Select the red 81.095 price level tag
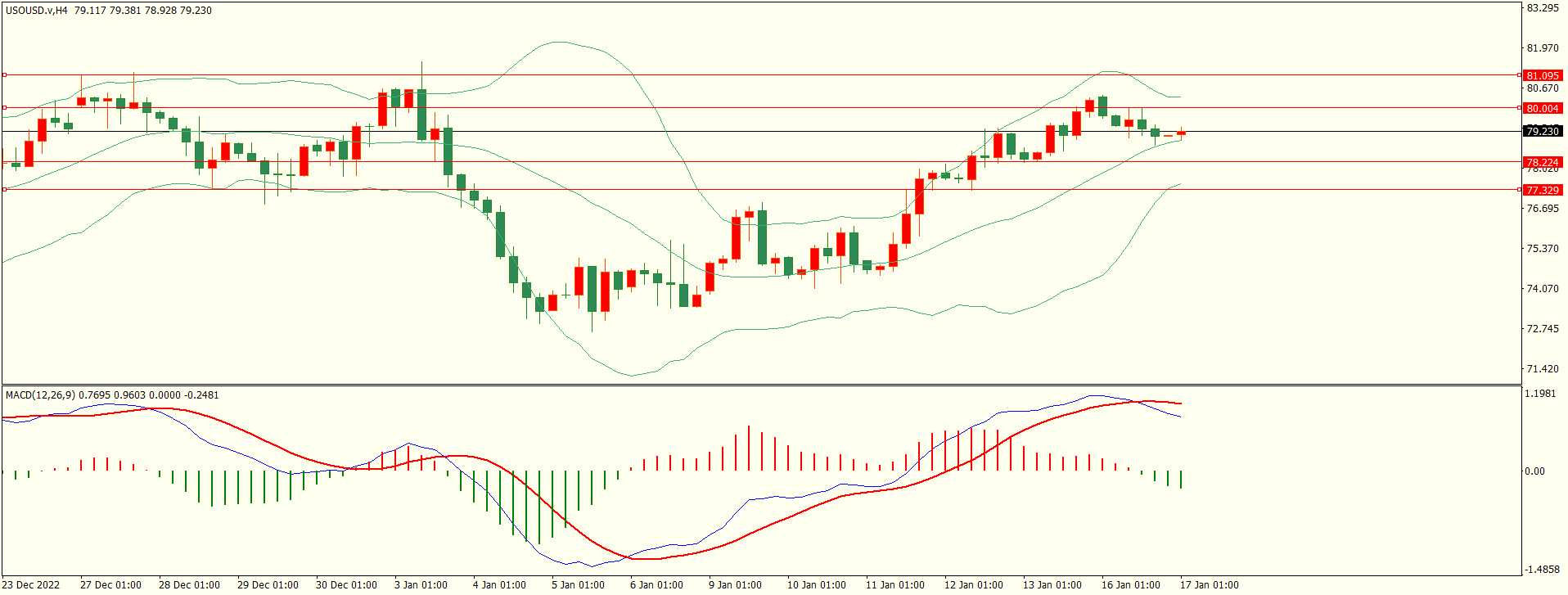 1542,76
